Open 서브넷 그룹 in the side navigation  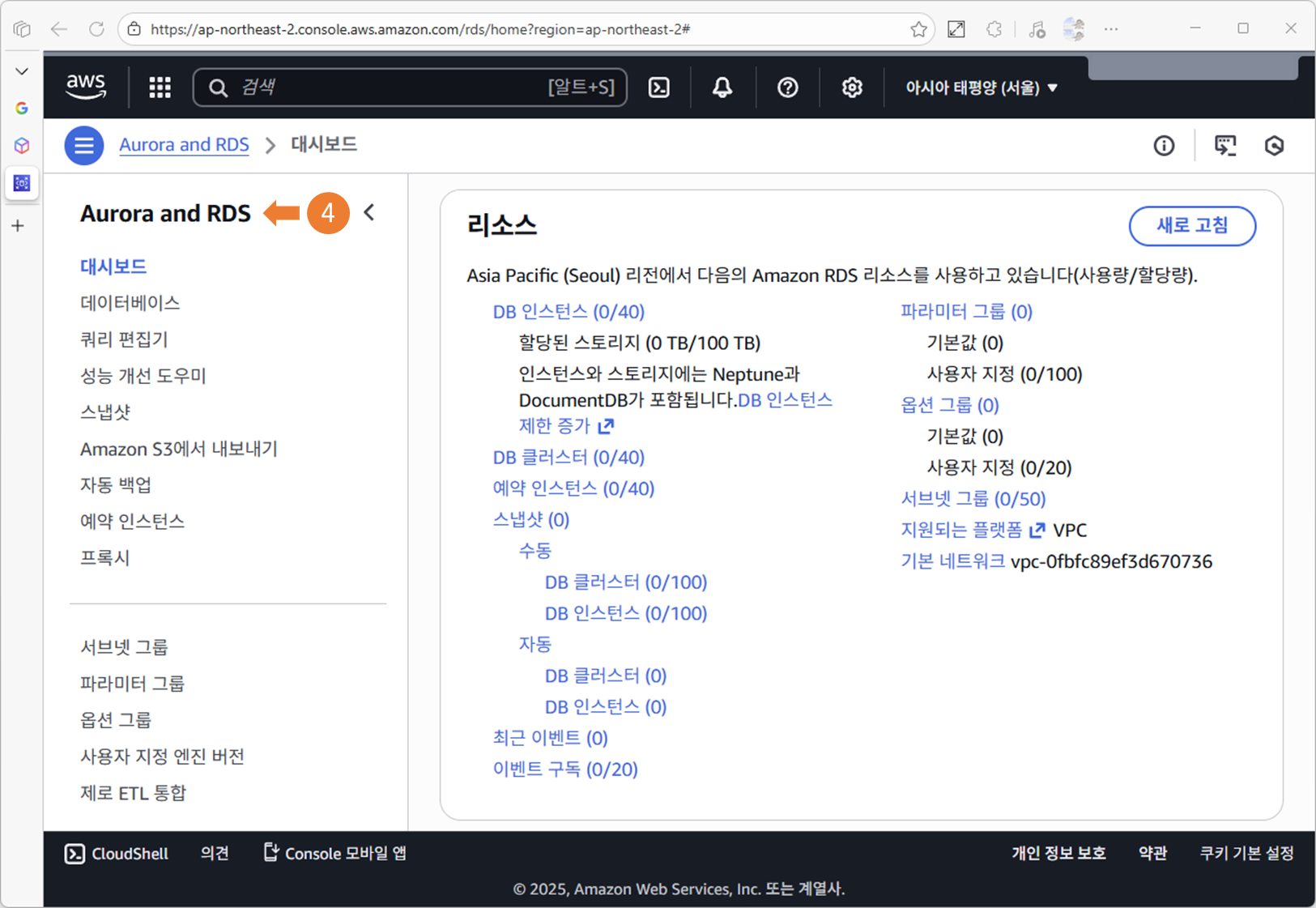click(x=124, y=647)
